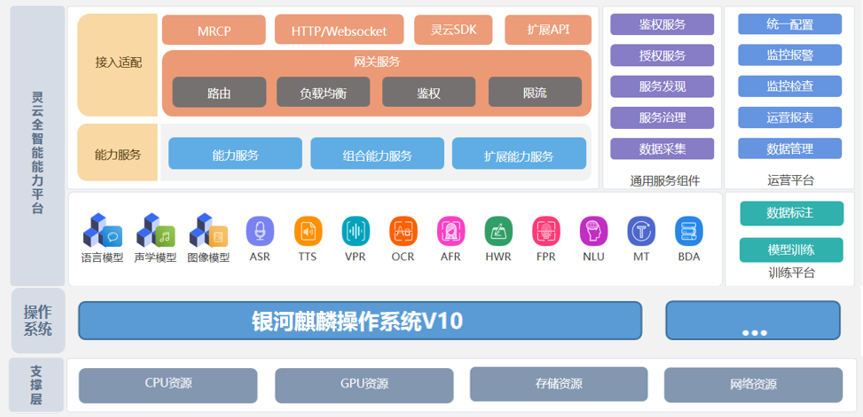Viewport: 863px width, 417px height.
Task: Select the FPR fingerprint icon
Action: click(x=546, y=231)
